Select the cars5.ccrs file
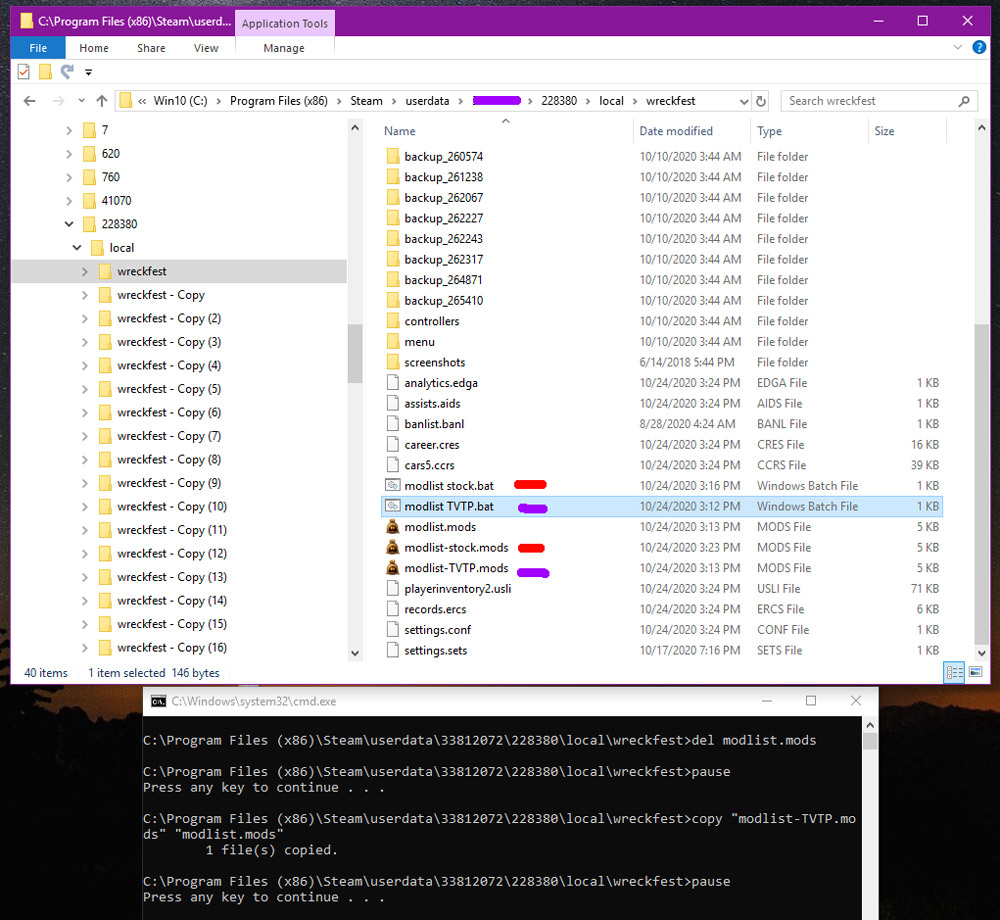 (x=429, y=465)
